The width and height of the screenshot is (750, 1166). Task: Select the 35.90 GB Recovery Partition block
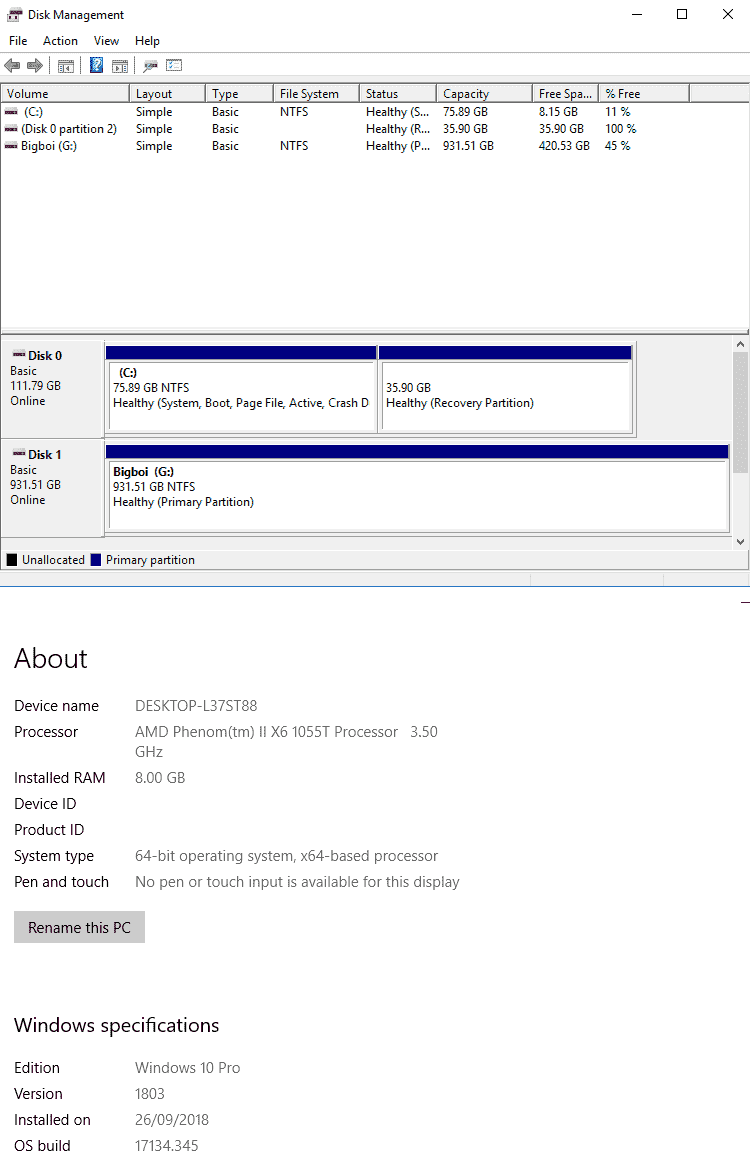505,388
